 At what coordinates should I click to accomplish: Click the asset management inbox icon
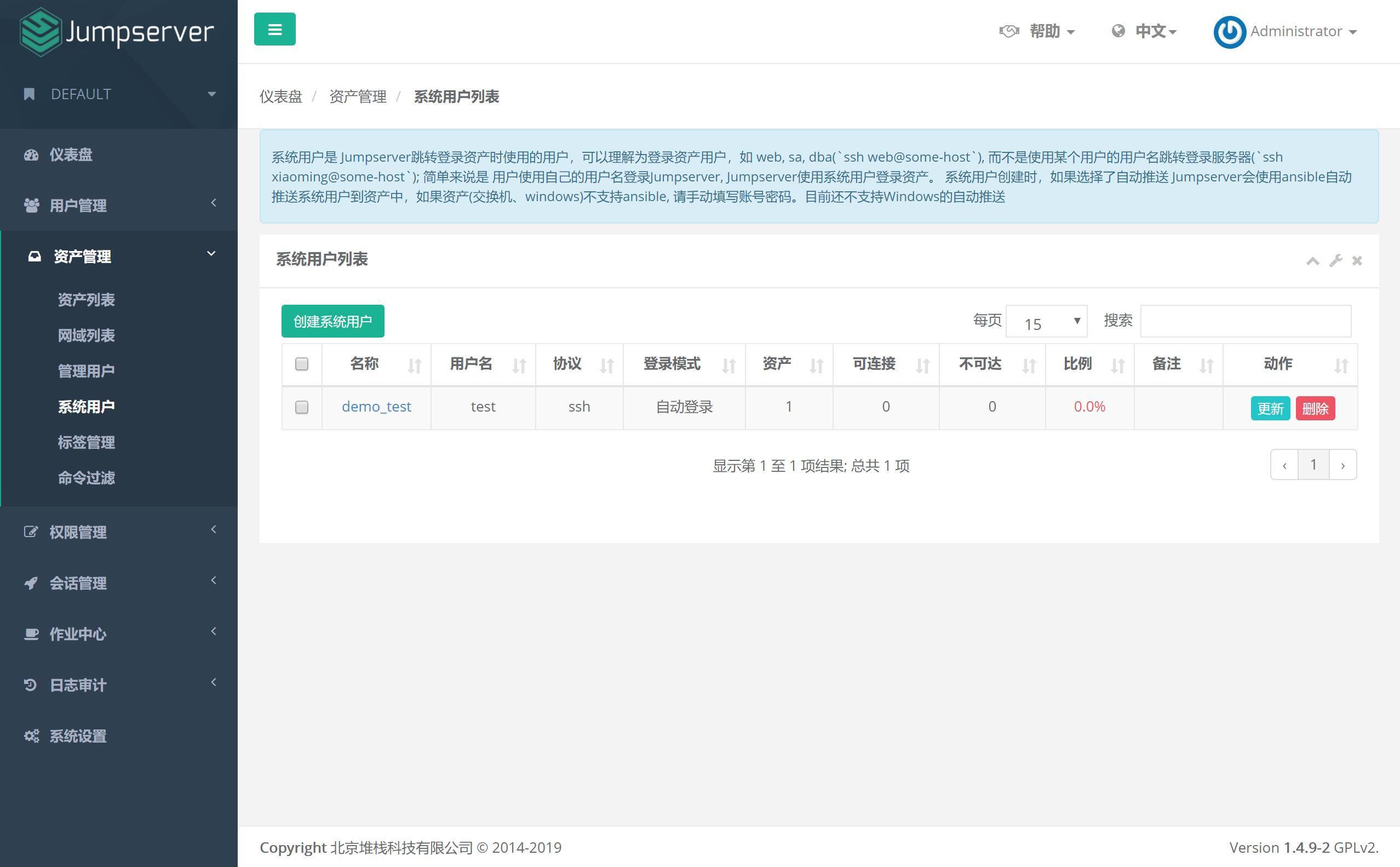tap(35, 256)
